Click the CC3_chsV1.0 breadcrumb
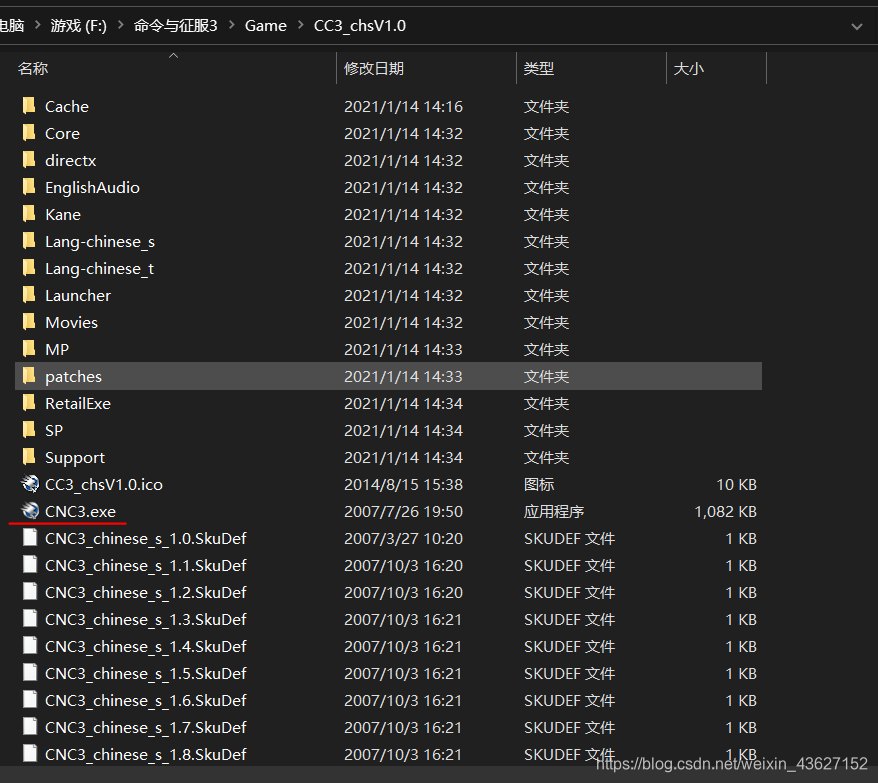This screenshot has height=783, width=878. (x=359, y=25)
